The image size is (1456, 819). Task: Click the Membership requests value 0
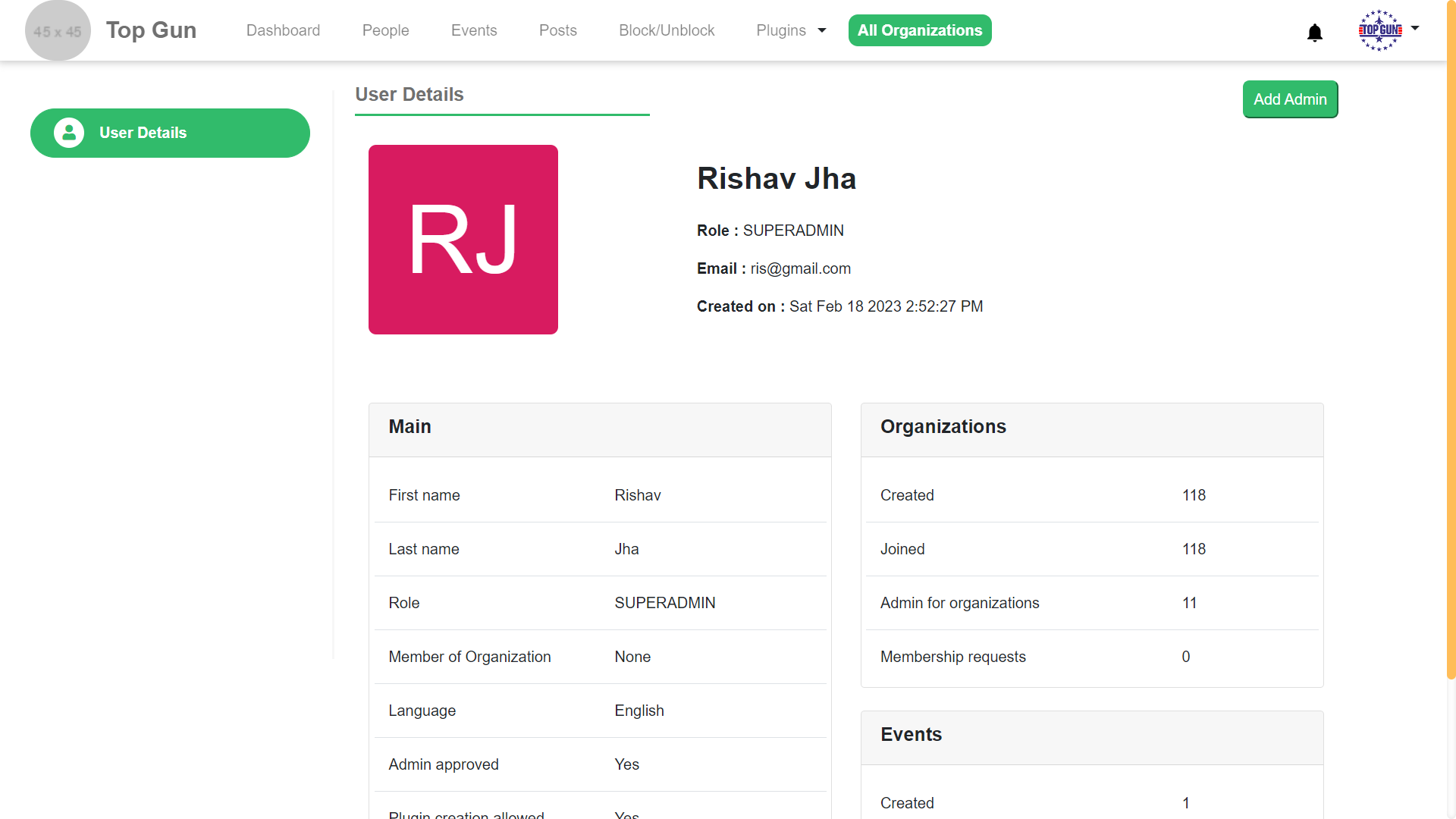[x=1186, y=657]
